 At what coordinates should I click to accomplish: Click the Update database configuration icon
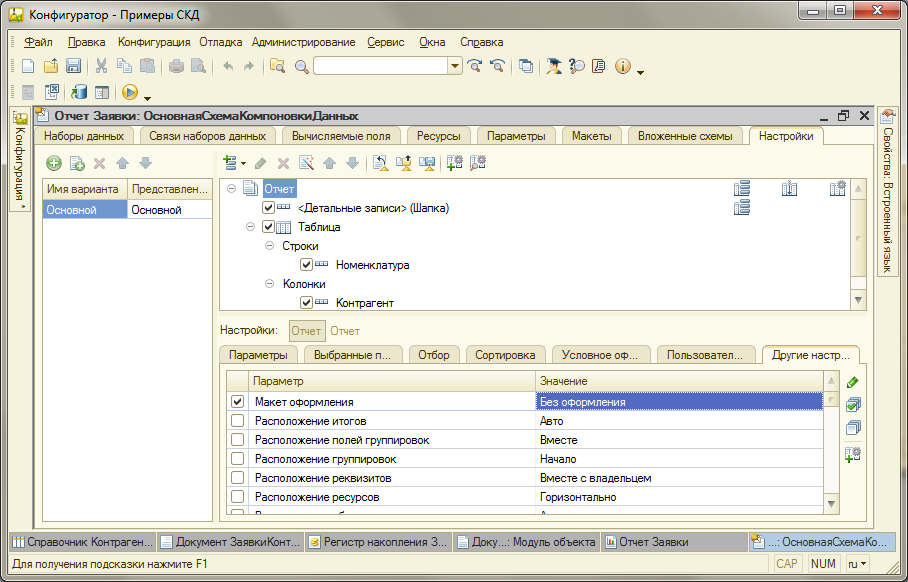(79, 92)
